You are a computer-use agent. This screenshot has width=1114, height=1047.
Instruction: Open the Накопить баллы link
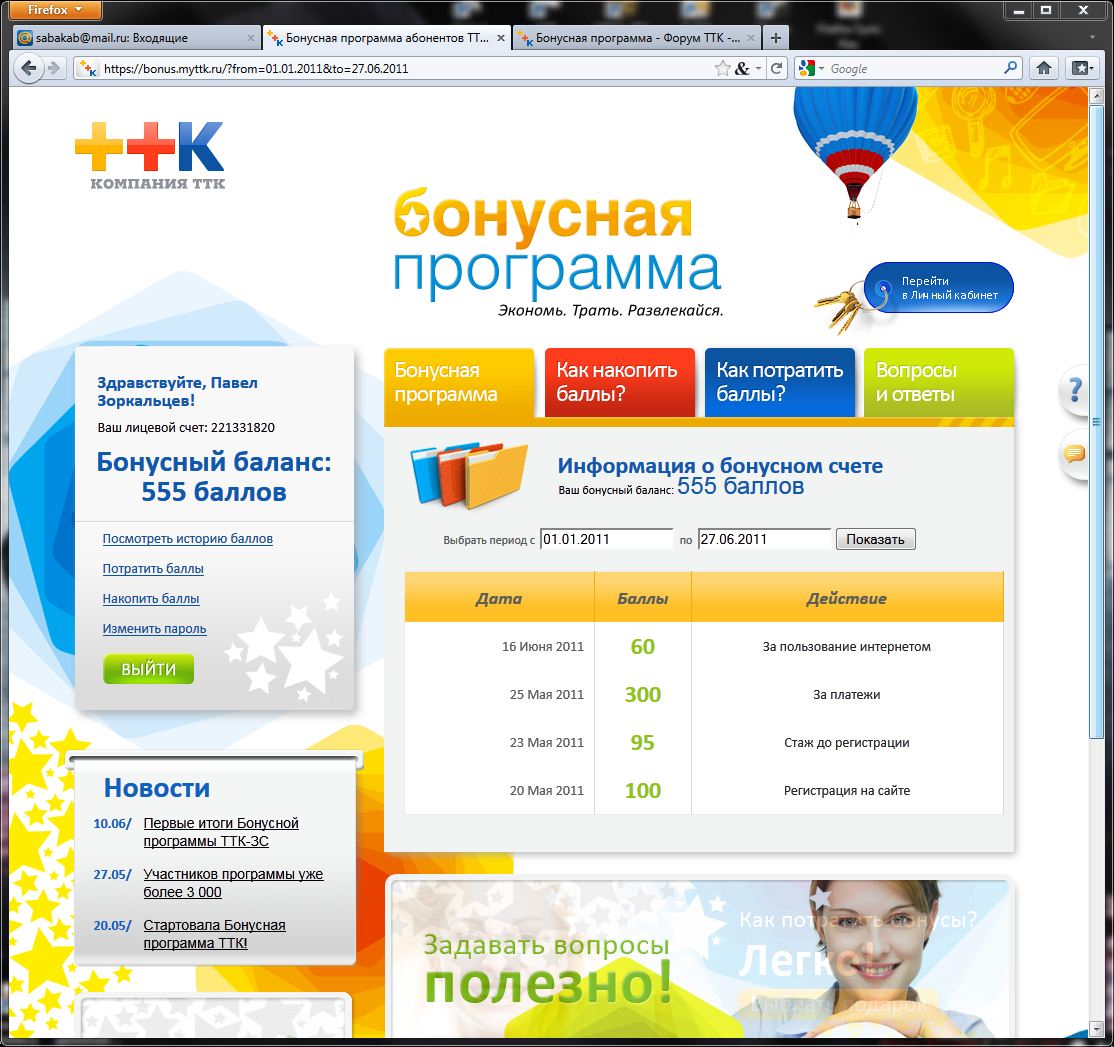coord(151,598)
